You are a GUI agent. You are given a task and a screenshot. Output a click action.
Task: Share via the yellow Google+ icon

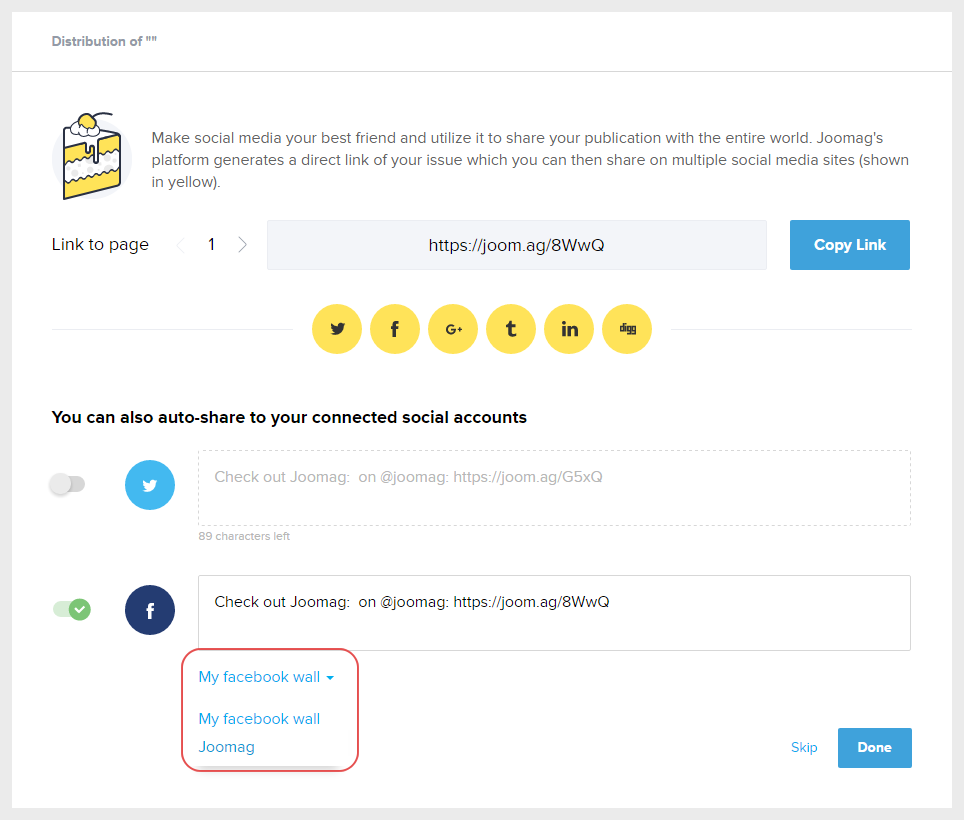pos(453,329)
